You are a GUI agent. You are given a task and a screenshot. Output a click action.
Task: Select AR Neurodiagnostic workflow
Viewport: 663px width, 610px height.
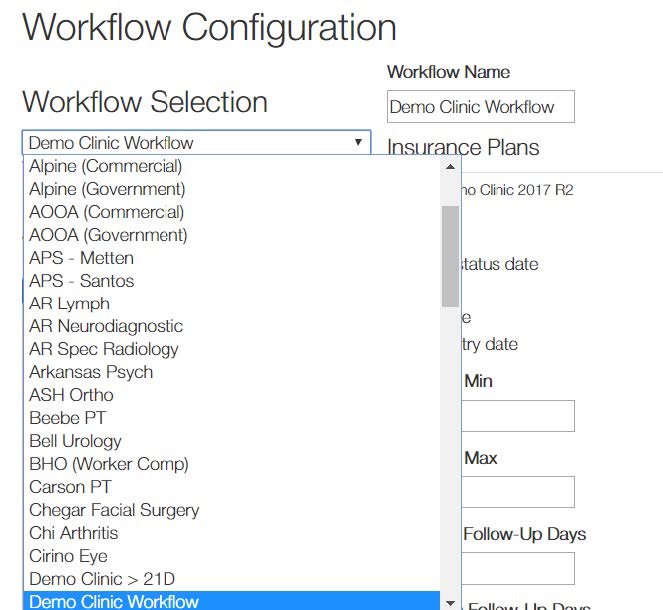tap(105, 326)
